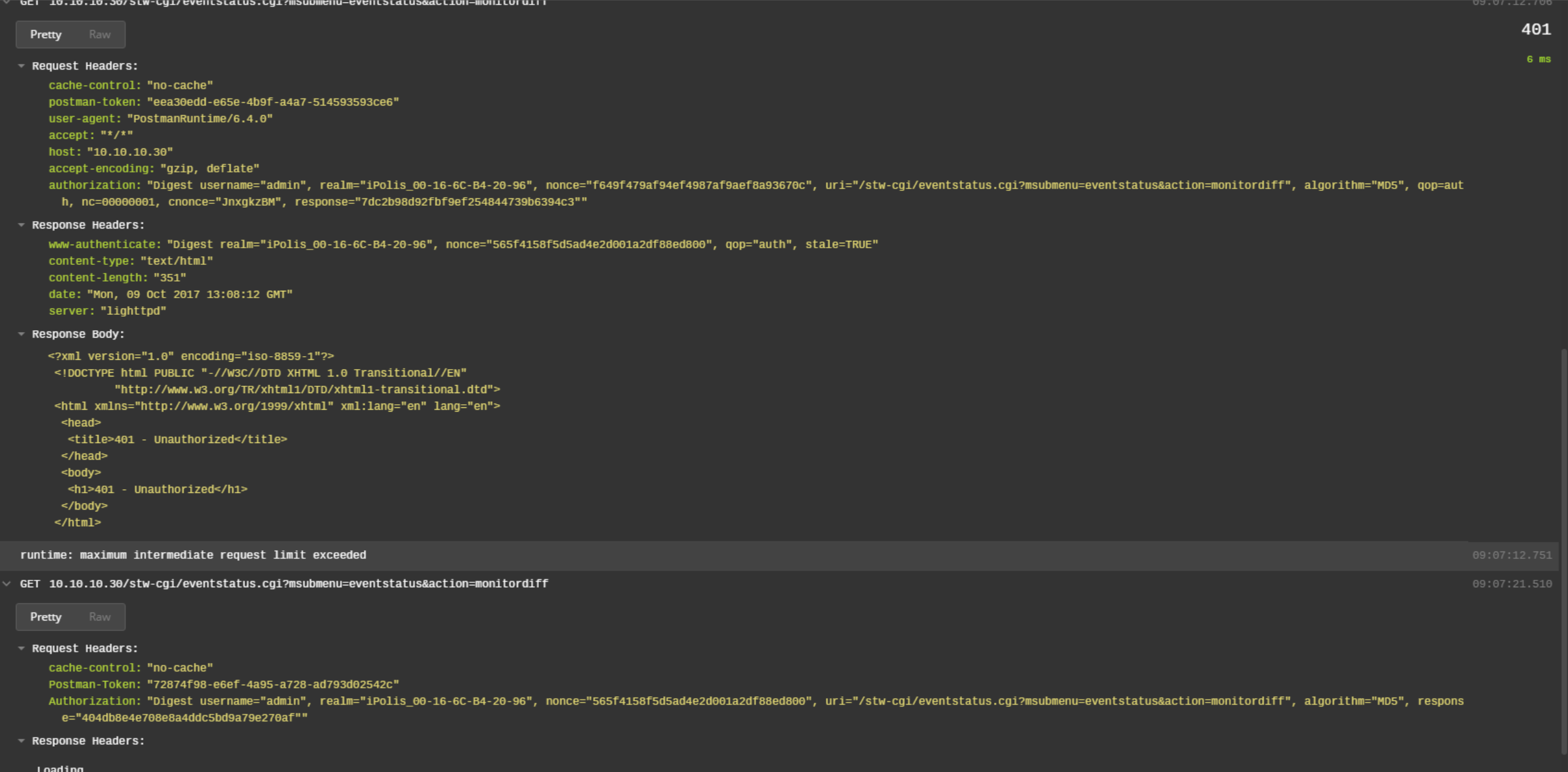Image resolution: width=1568 pixels, height=772 pixels.
Task: Collapse the Request Headers section
Action: [x=22, y=66]
